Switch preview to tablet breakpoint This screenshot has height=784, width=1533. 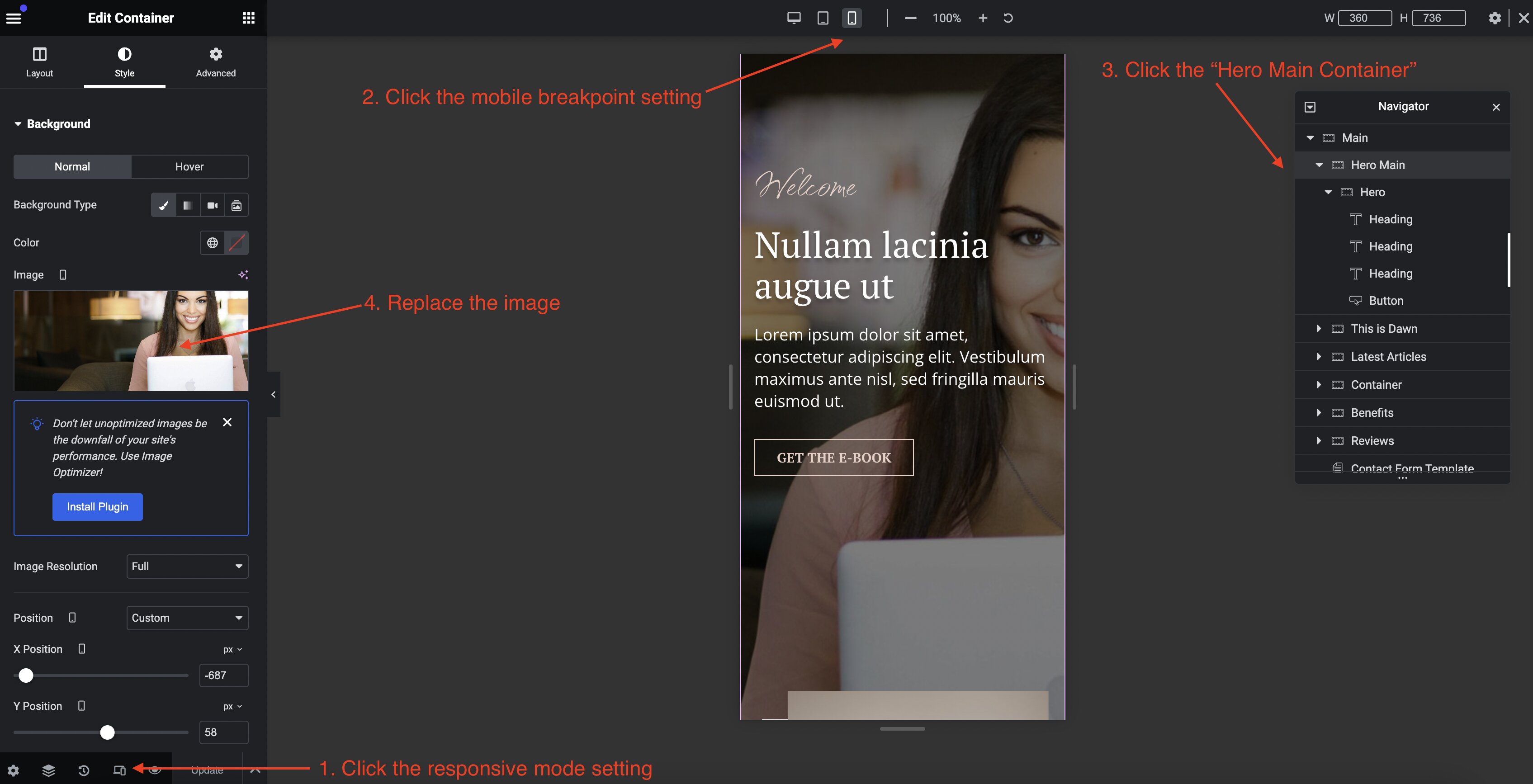[823, 18]
